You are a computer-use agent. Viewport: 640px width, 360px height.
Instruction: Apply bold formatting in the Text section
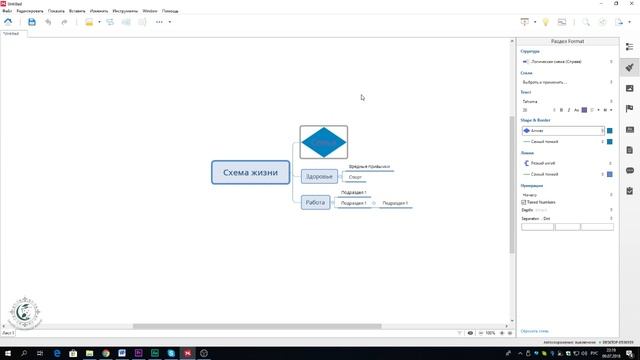coord(561,110)
